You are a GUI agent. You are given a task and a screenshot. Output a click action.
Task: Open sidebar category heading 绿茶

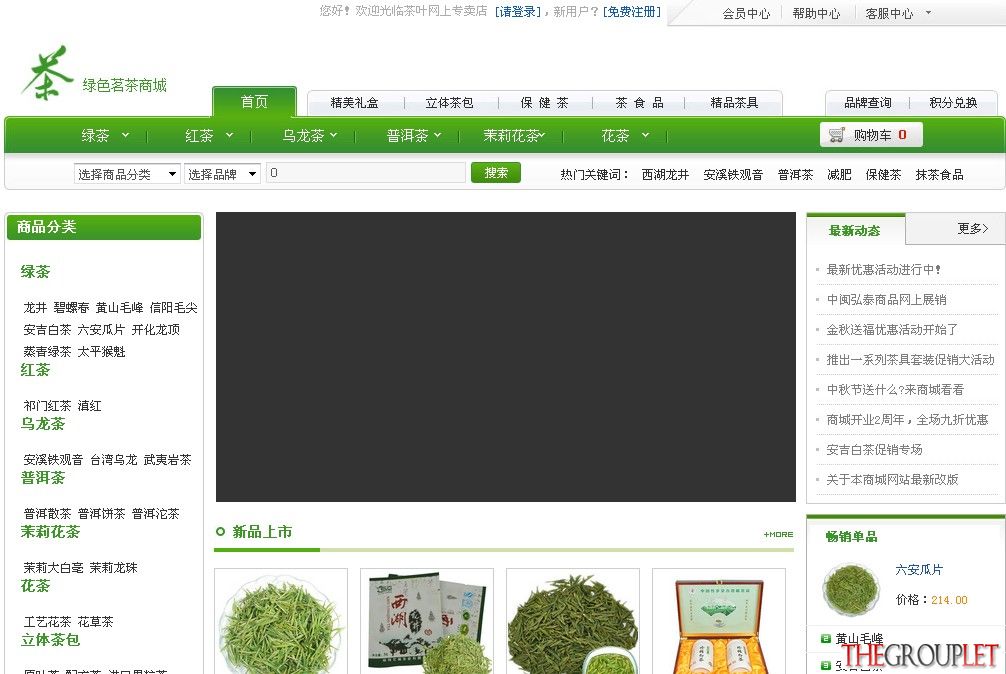click(35, 272)
